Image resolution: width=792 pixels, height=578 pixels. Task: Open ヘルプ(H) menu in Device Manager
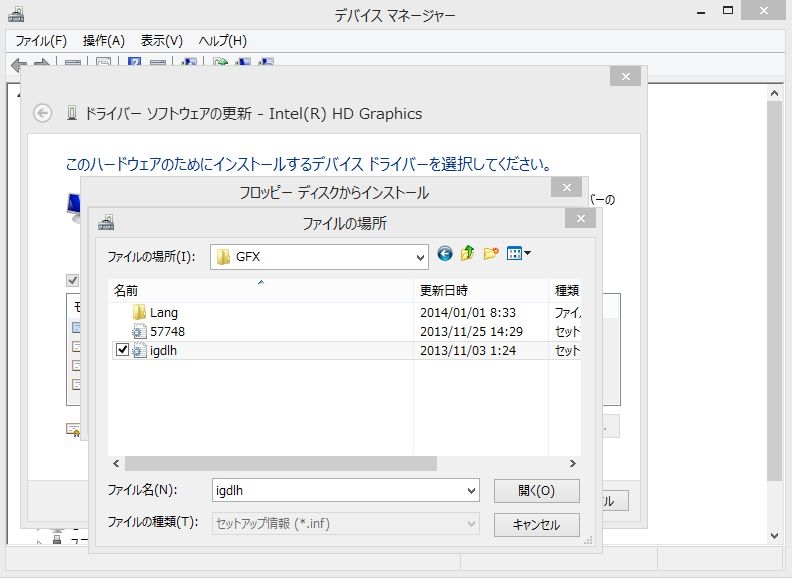click(223, 41)
